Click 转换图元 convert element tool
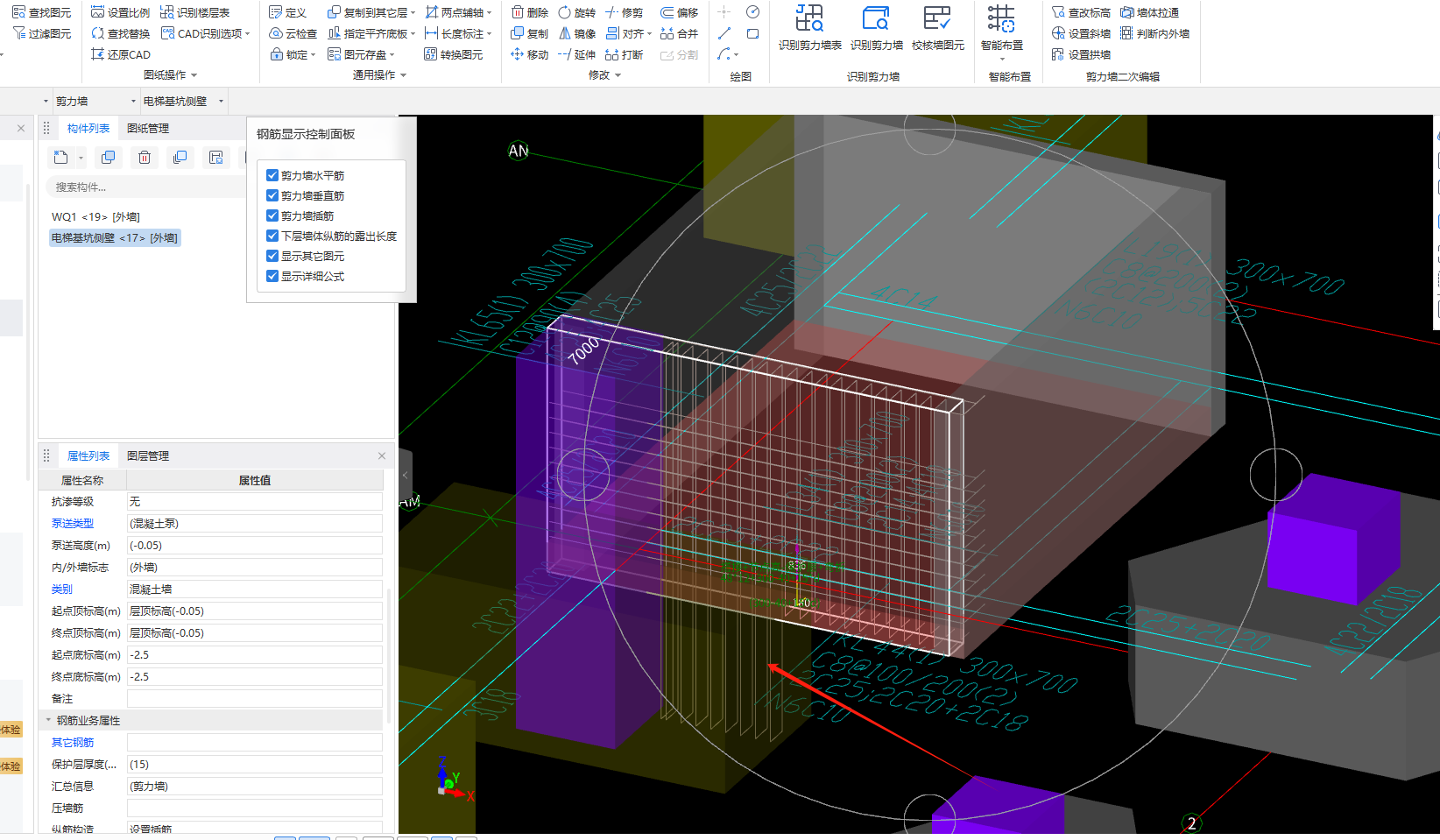The height and width of the screenshot is (840, 1440). 453,54
